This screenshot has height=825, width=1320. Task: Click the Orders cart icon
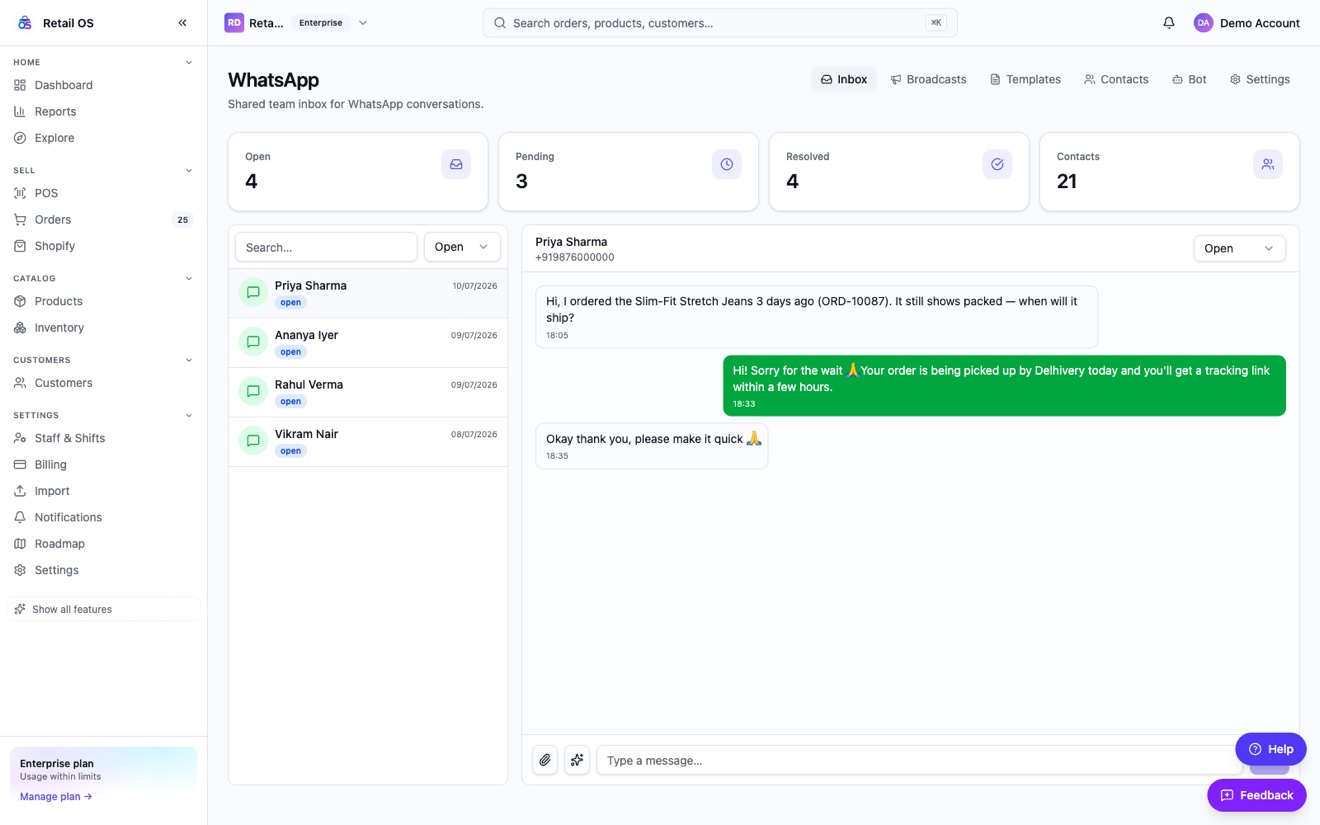point(20,219)
